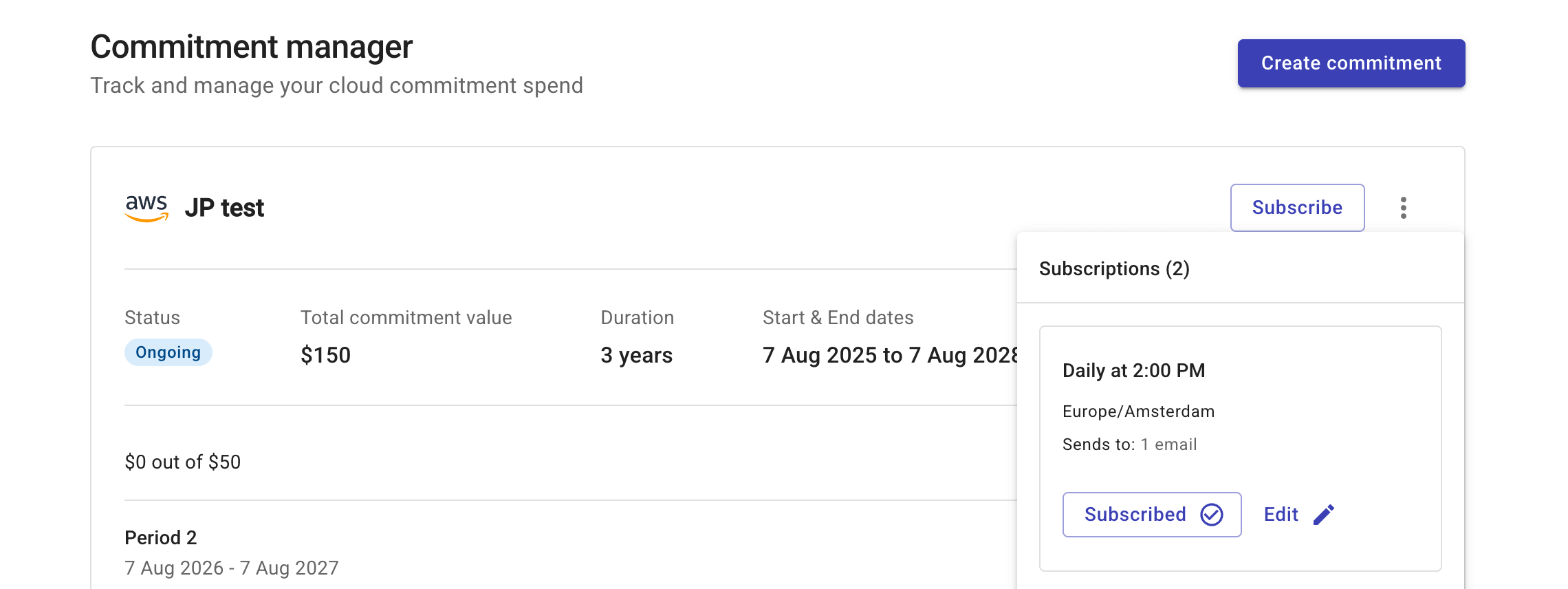Click the pencil icon next to Edit

coord(1322,513)
